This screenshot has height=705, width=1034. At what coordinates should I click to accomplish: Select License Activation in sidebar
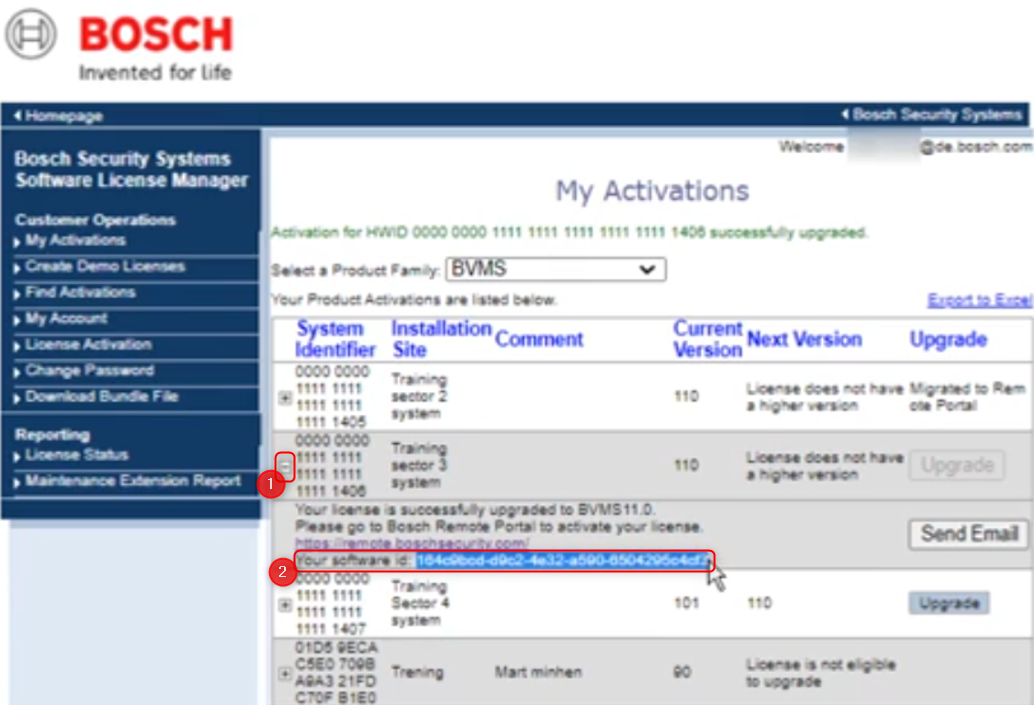[88, 345]
